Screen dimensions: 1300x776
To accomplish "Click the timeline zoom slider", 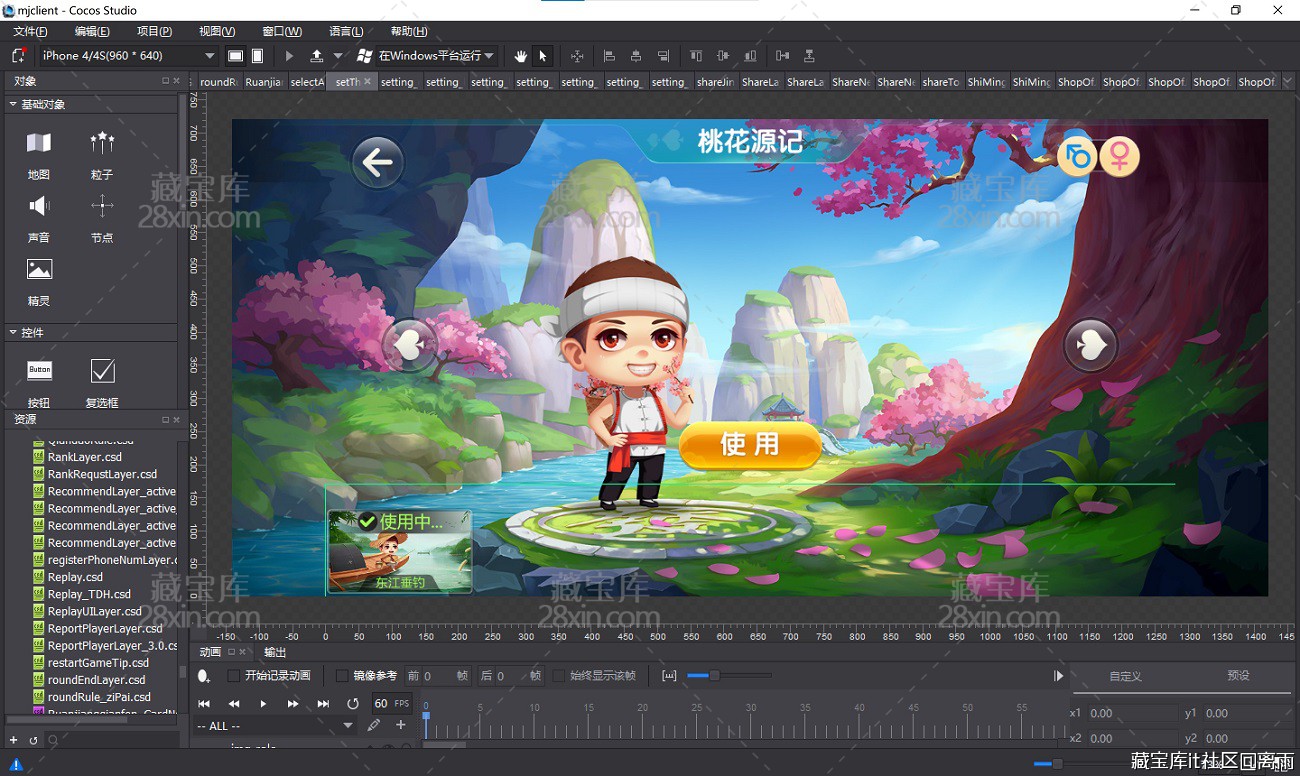I will click(x=713, y=676).
